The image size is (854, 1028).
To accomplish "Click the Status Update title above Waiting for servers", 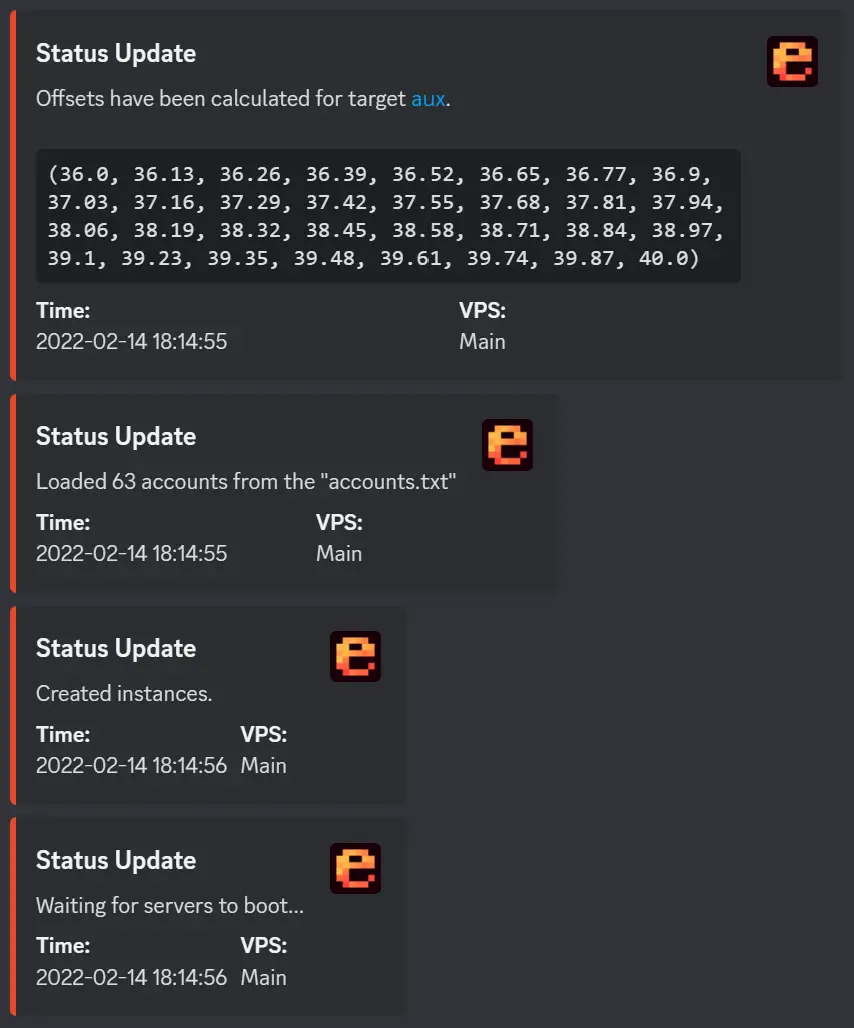I will click(116, 860).
